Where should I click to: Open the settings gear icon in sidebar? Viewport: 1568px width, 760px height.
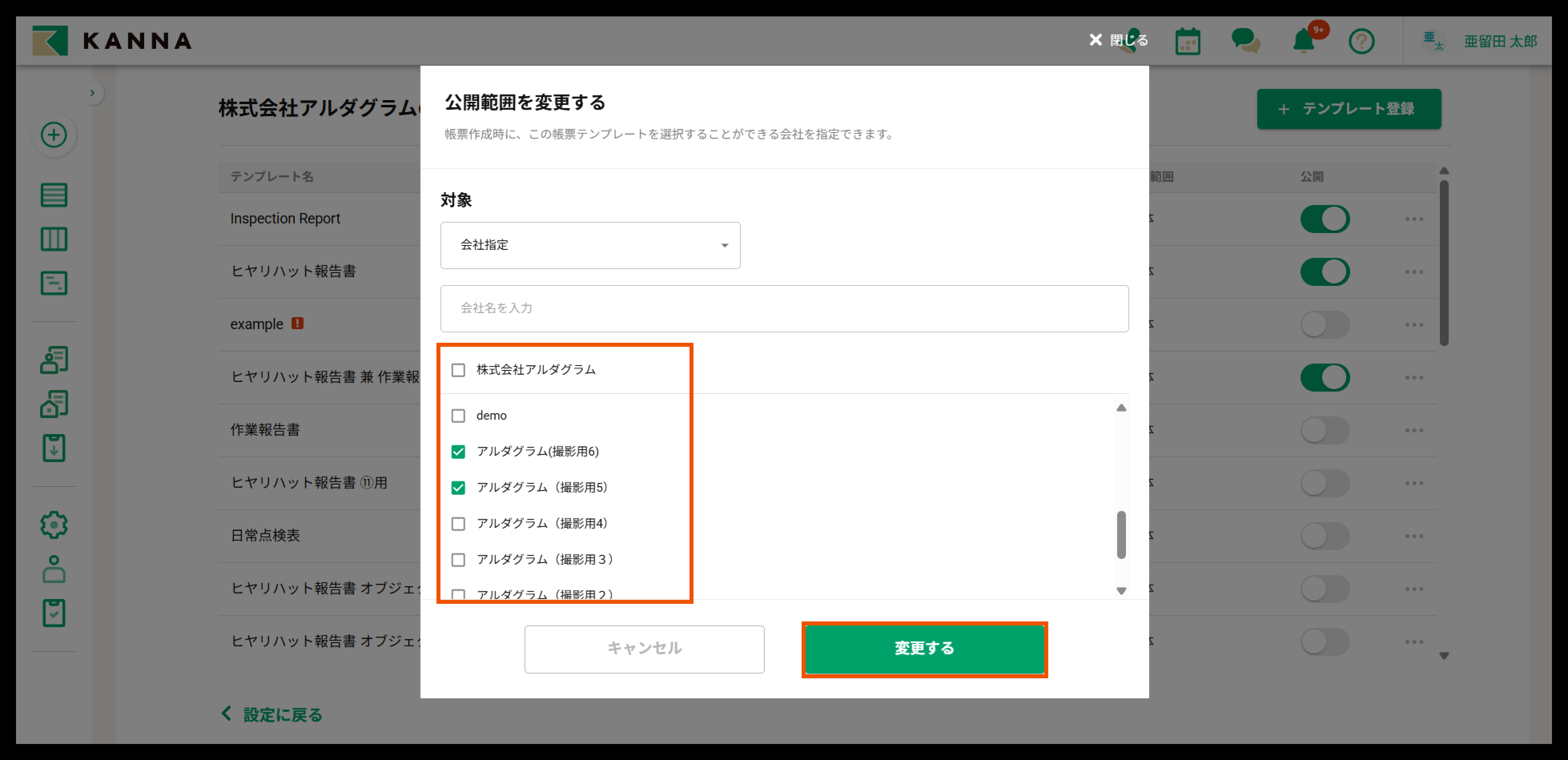pos(54,525)
